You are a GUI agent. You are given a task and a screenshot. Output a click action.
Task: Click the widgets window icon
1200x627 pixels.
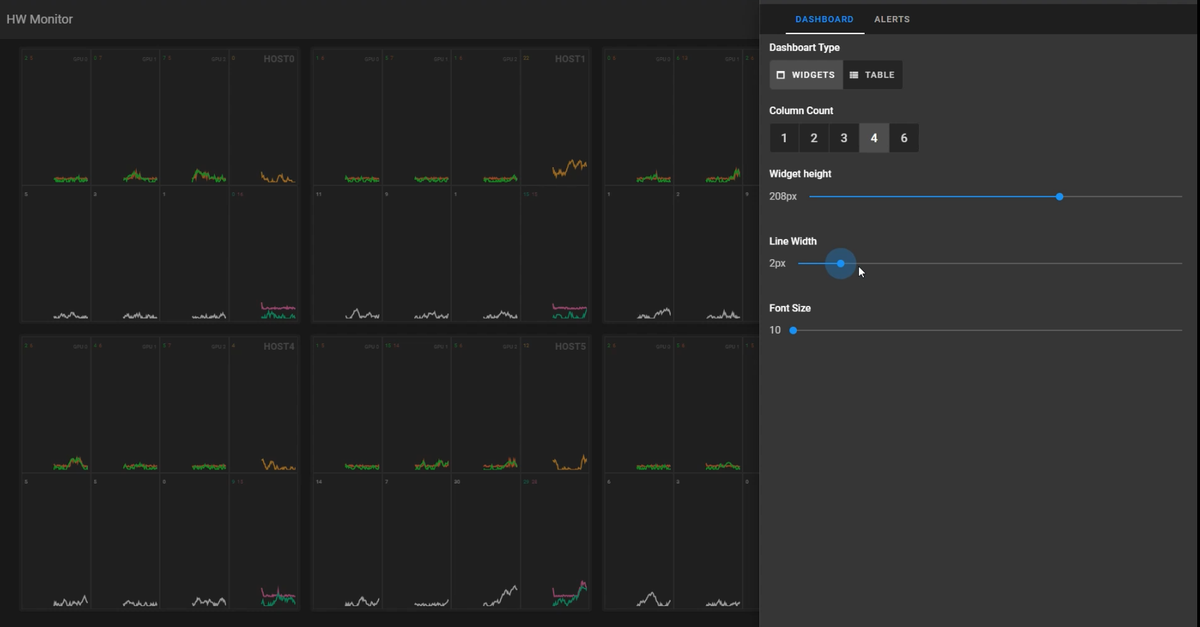781,75
